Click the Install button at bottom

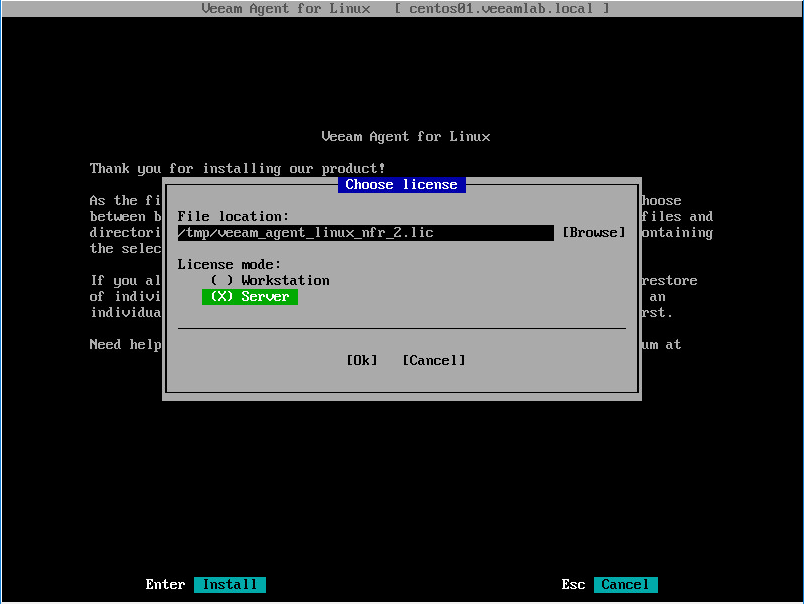(x=230, y=585)
